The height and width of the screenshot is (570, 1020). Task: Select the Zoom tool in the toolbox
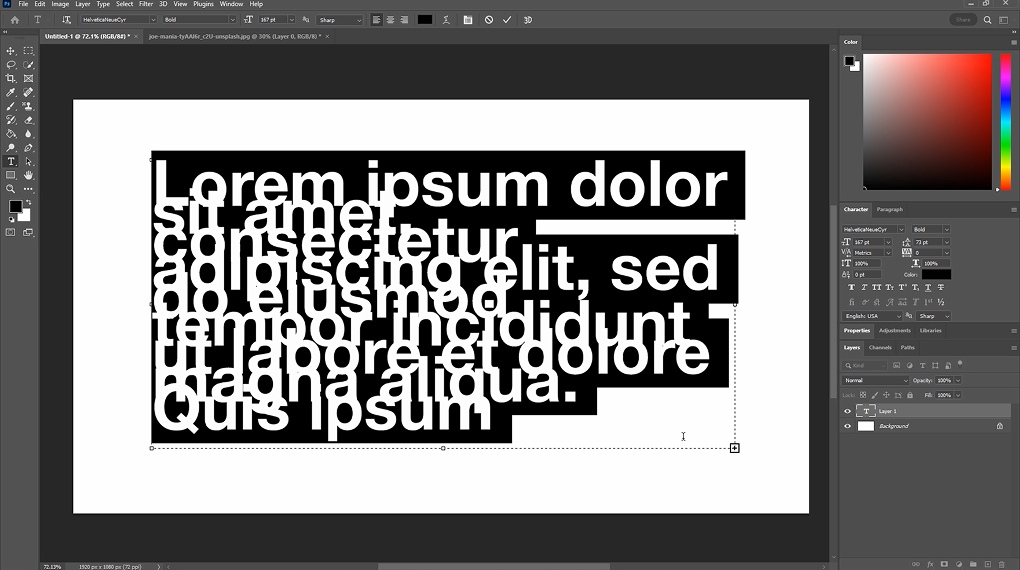11,189
